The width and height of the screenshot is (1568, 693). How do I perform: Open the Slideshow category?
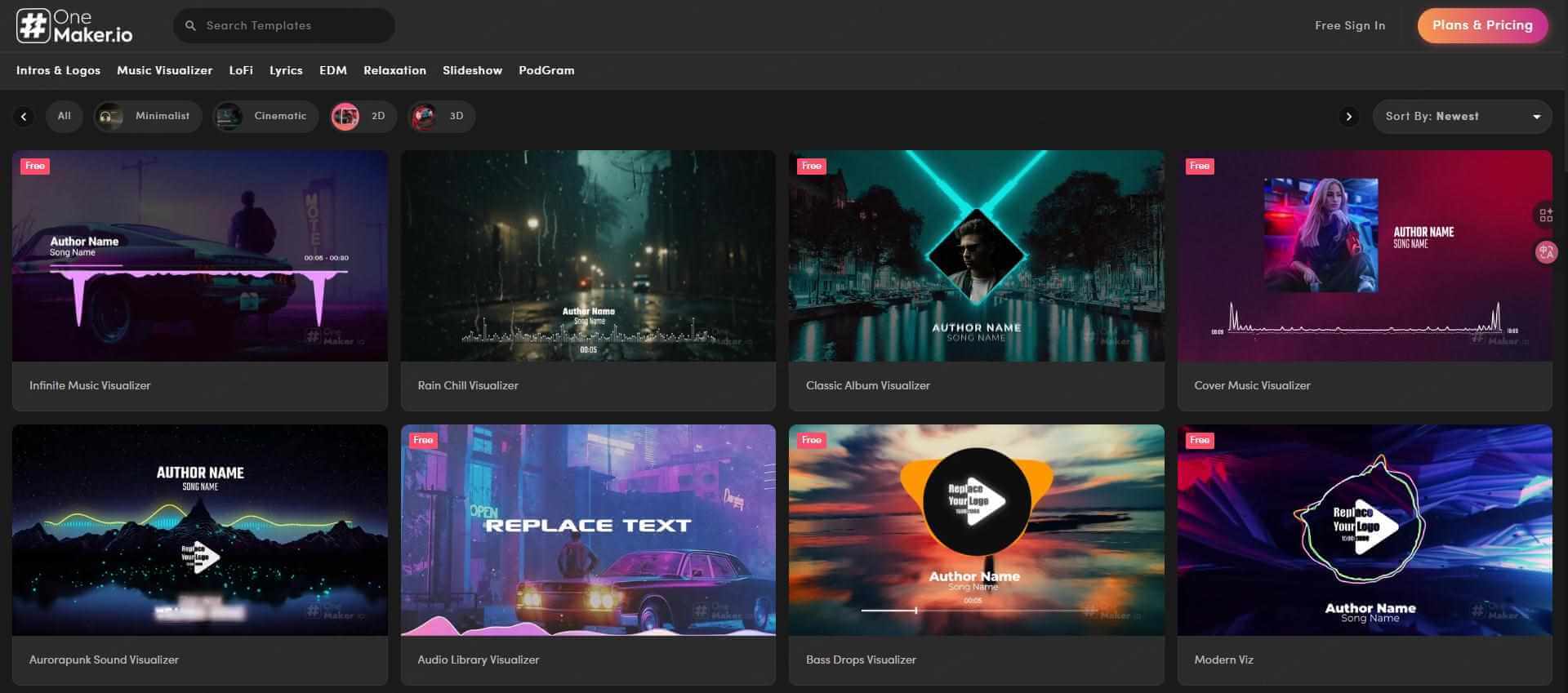point(472,70)
